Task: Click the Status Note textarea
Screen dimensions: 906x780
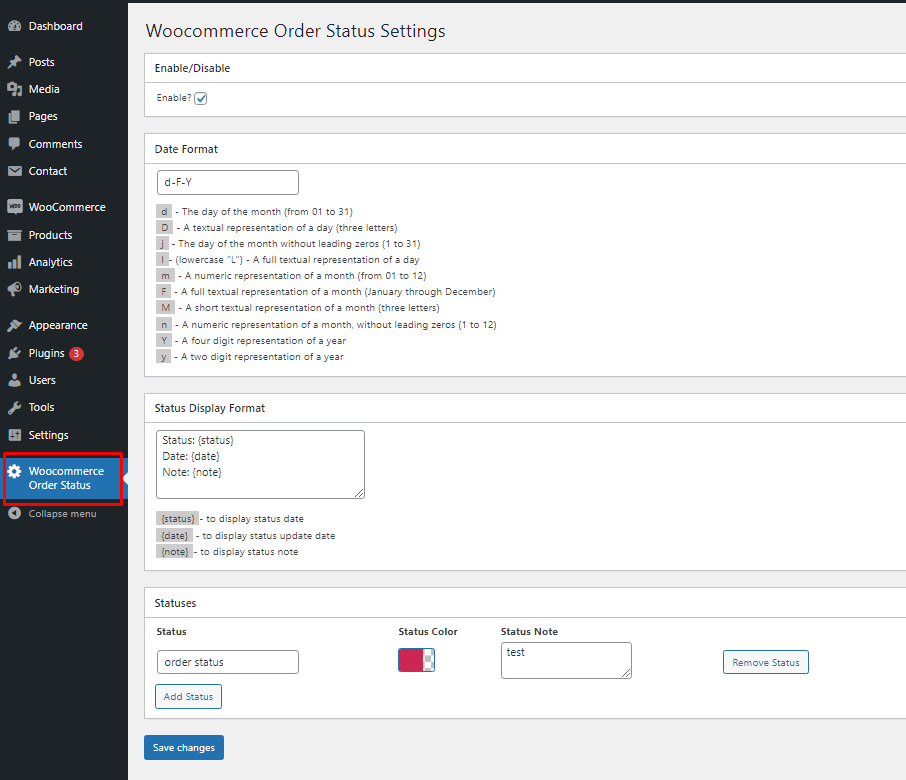Action: pyautogui.click(x=566, y=660)
